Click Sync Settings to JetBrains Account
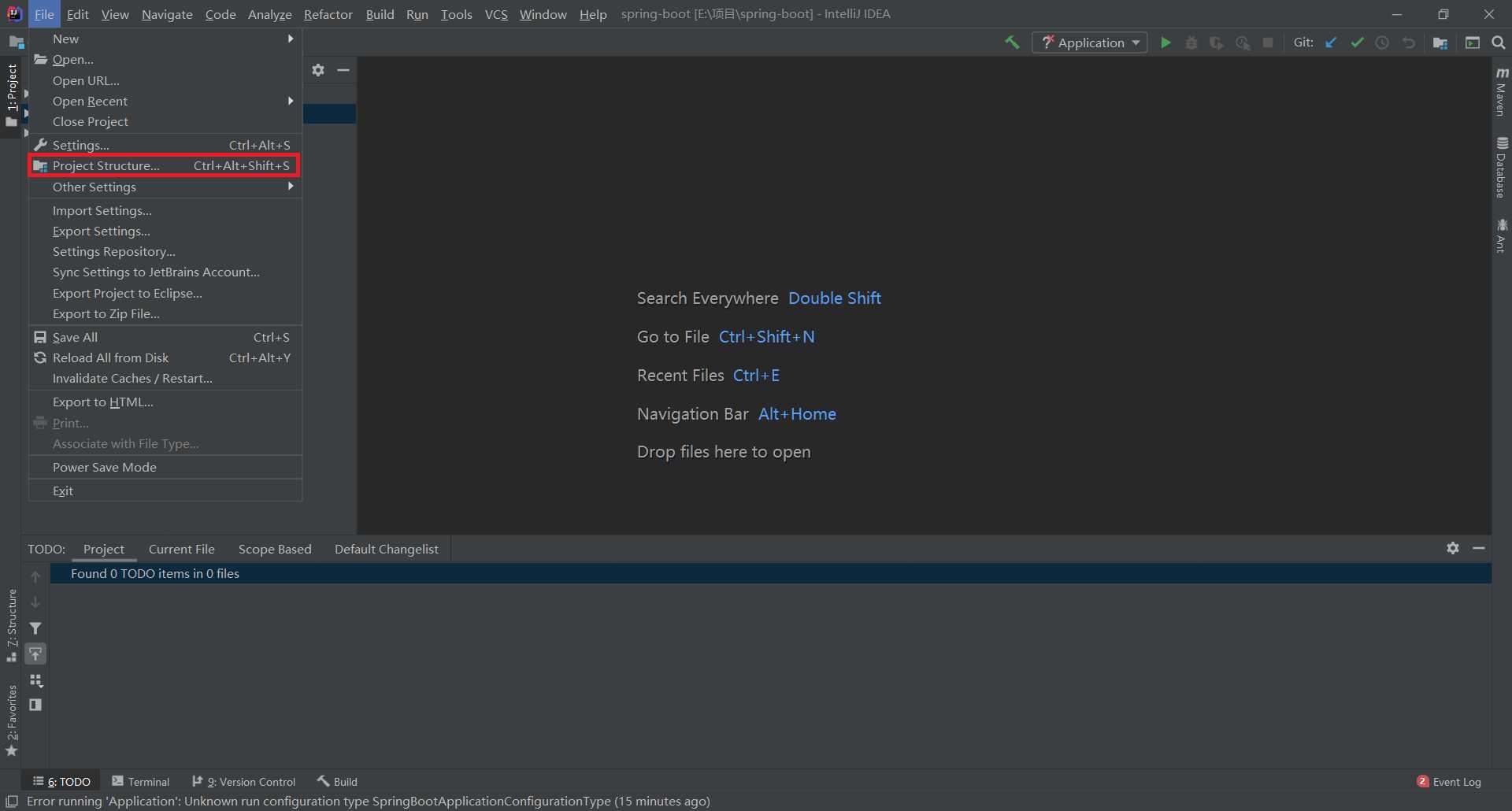Screen dimensions: 1512x811 [165, 272]
